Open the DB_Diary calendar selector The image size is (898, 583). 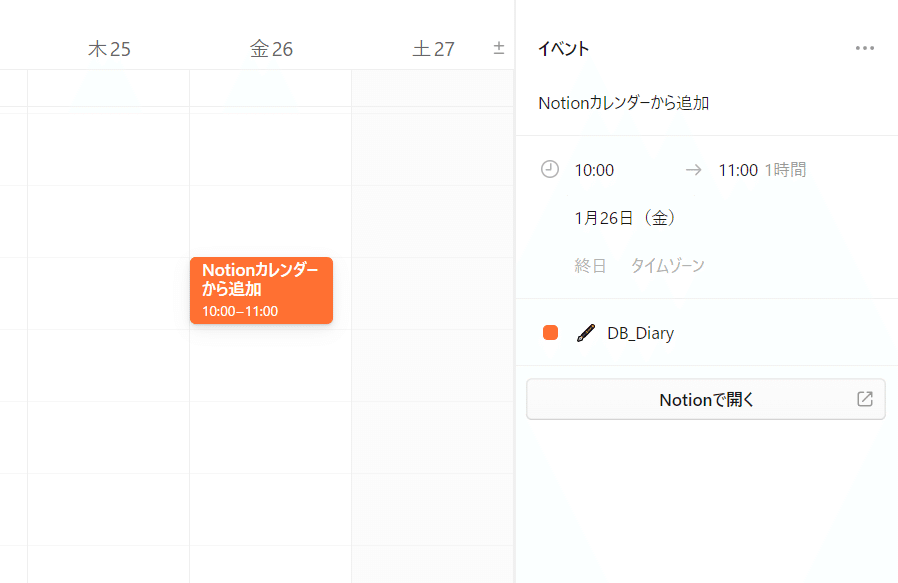pyautogui.click(x=640, y=333)
